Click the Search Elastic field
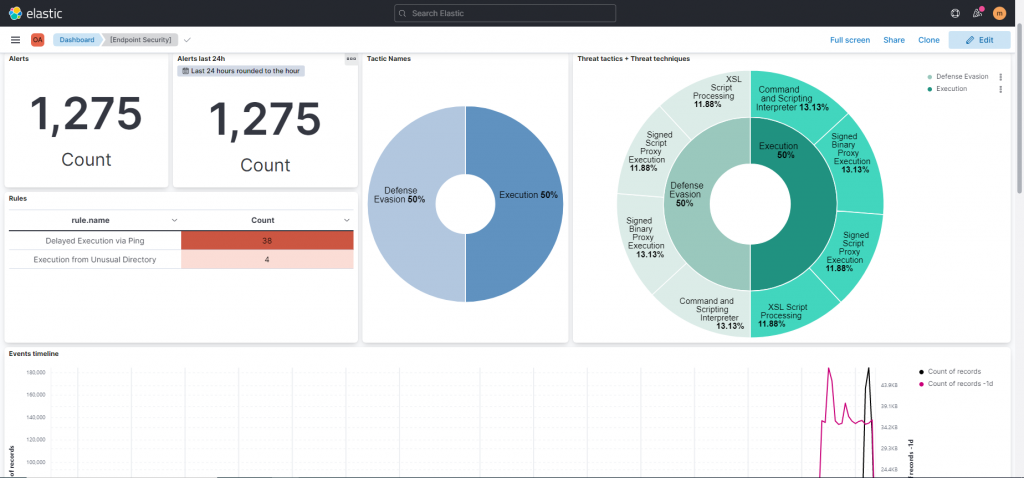1024x478 pixels. pos(505,13)
